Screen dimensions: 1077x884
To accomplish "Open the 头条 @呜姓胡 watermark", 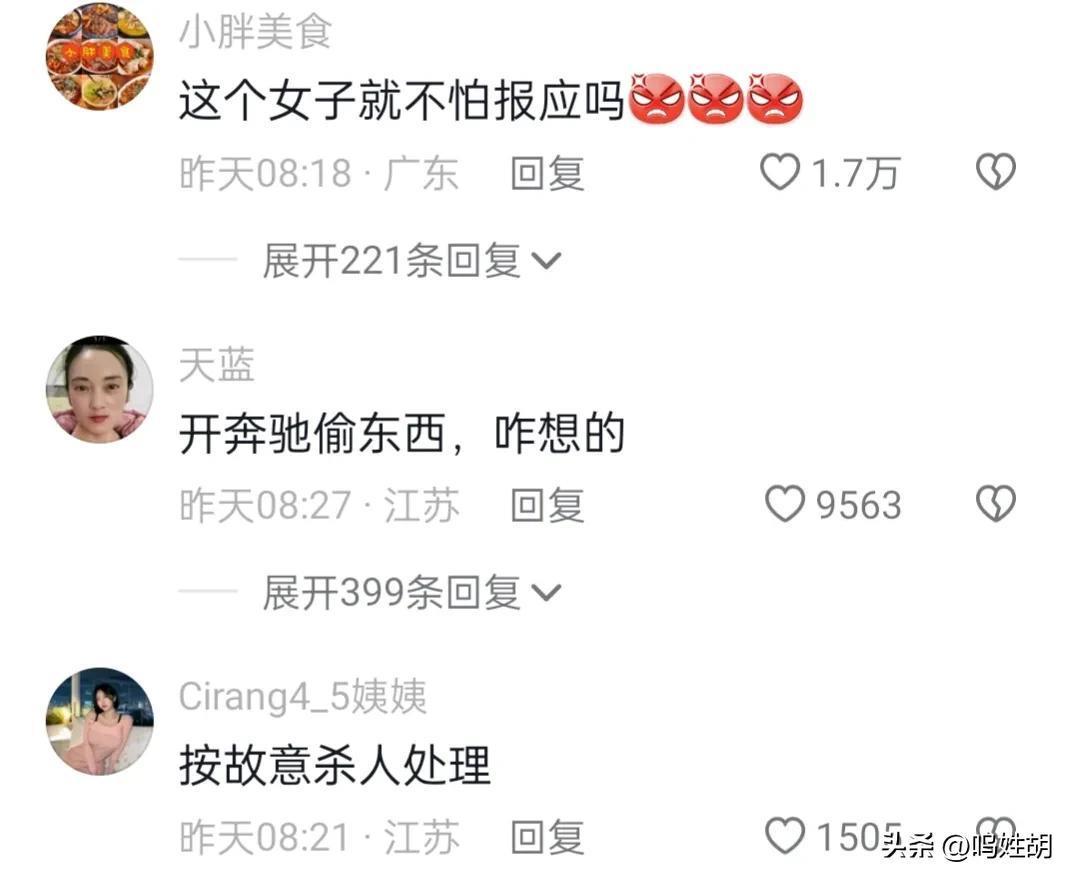I will coord(967,846).
